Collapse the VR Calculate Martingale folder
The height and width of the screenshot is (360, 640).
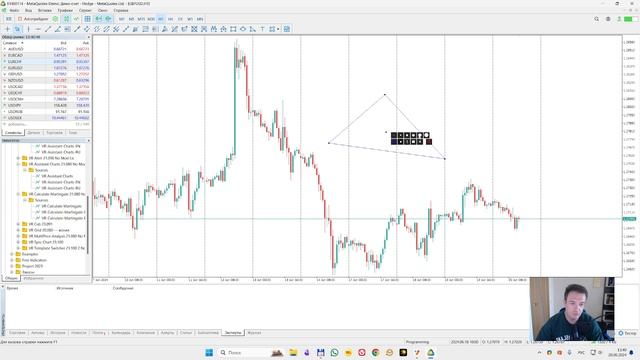coord(18,194)
